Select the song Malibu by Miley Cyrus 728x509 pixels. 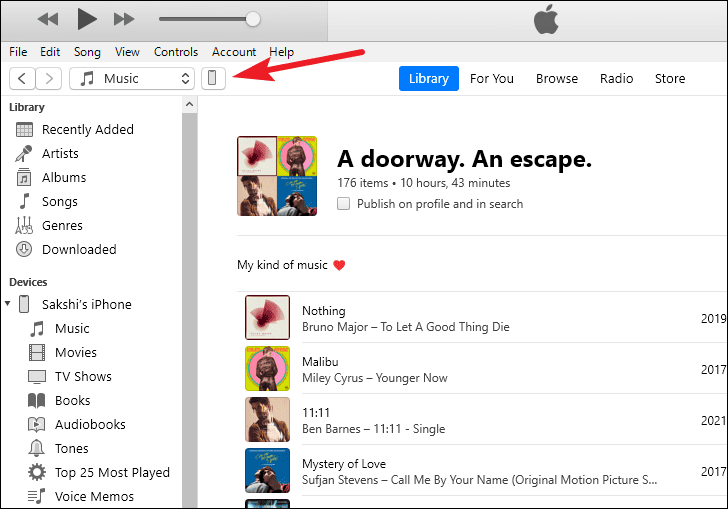(481, 369)
